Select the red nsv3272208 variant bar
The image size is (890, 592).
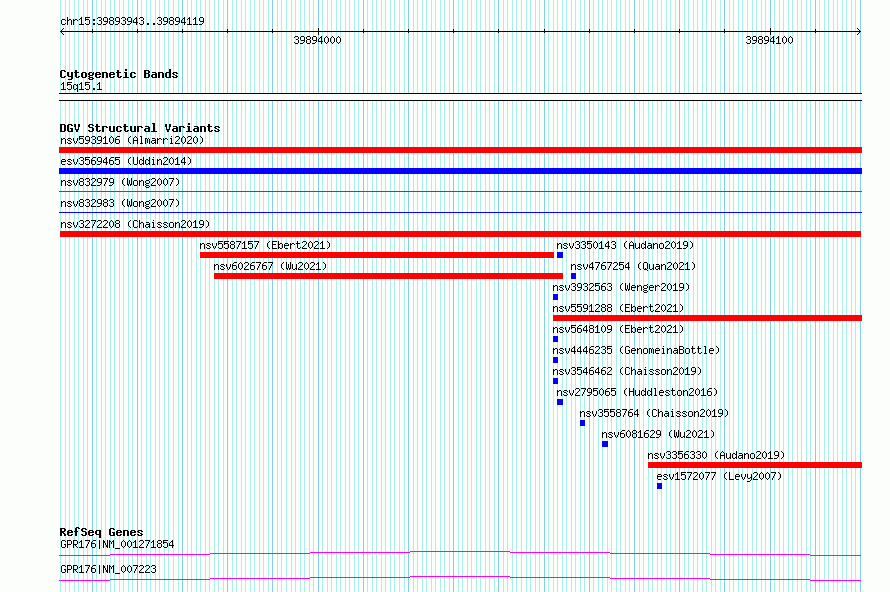tap(460, 234)
